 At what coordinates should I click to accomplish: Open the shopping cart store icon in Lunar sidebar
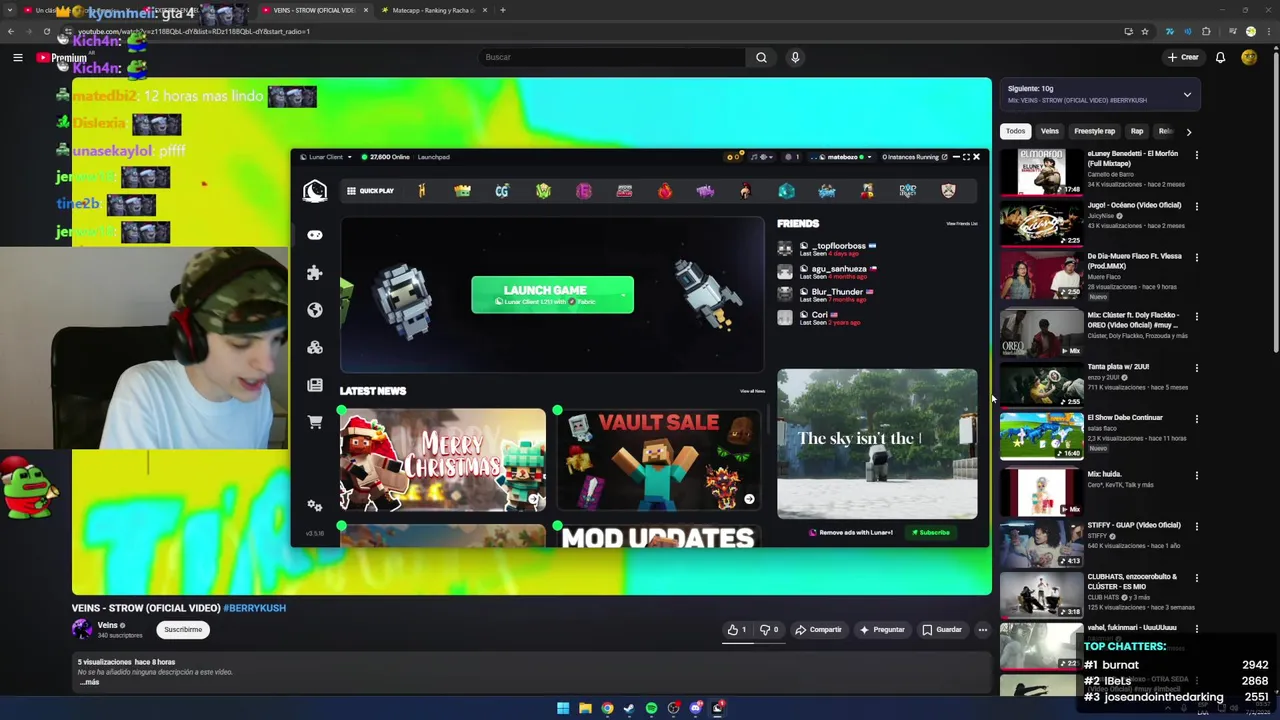click(315, 422)
